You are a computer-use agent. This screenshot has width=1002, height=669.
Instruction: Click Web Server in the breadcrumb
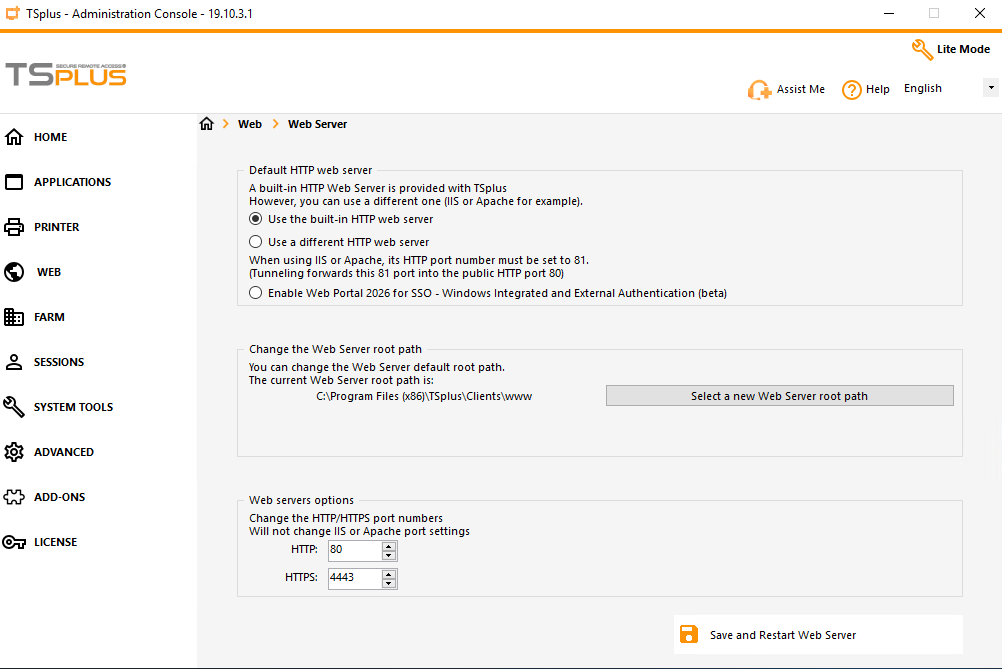tap(317, 123)
